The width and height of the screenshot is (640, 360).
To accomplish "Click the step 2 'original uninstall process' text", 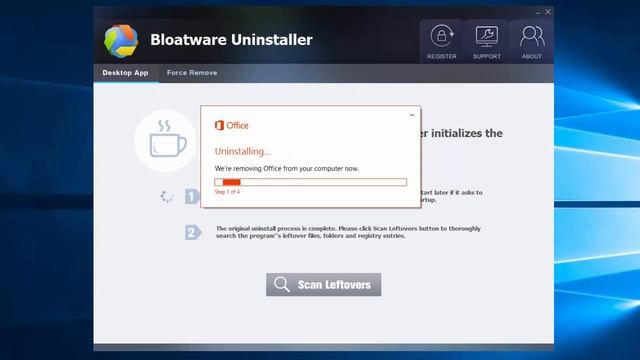I will 348,232.
